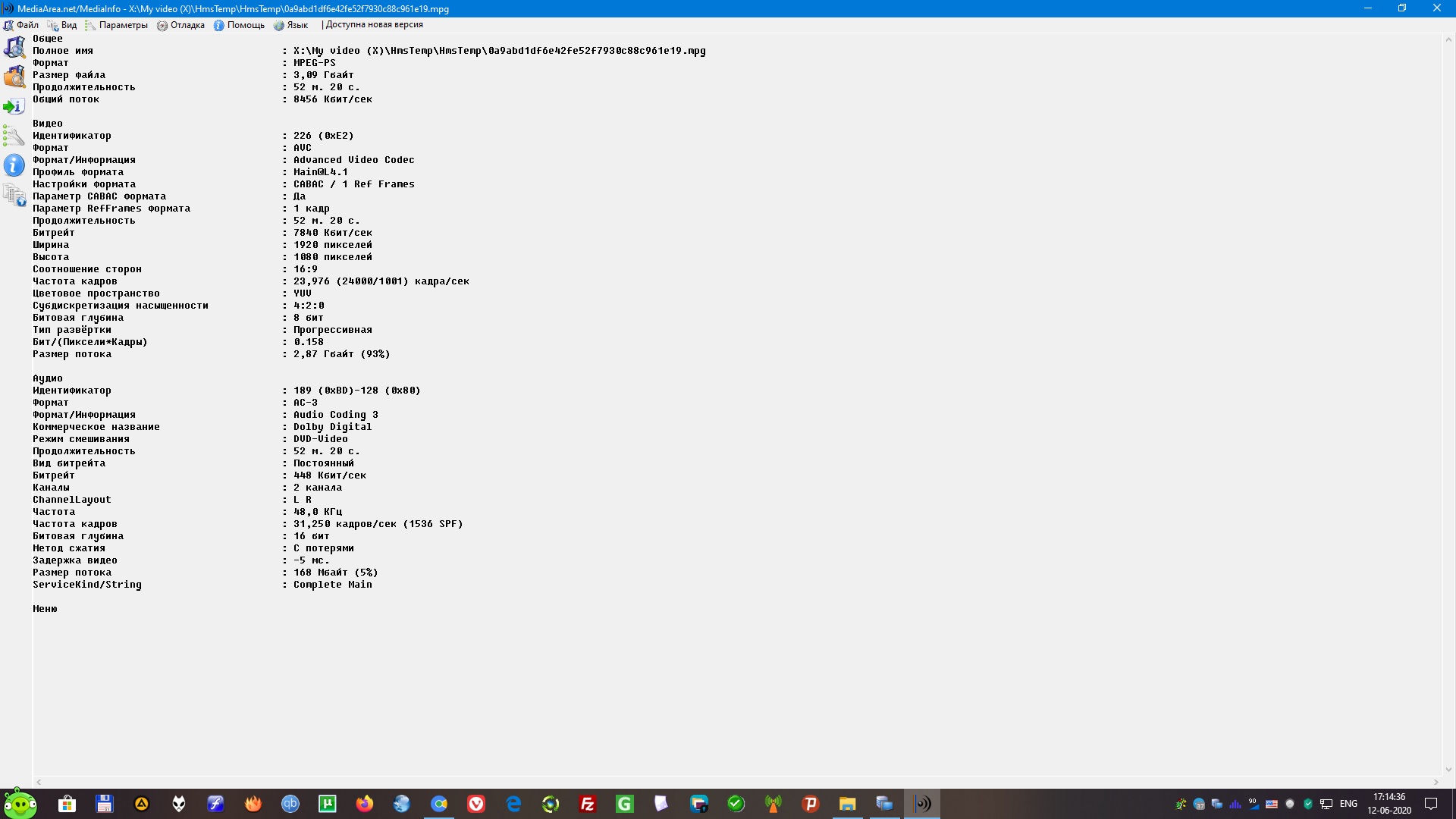Open Firefox from the taskbar

365,804
